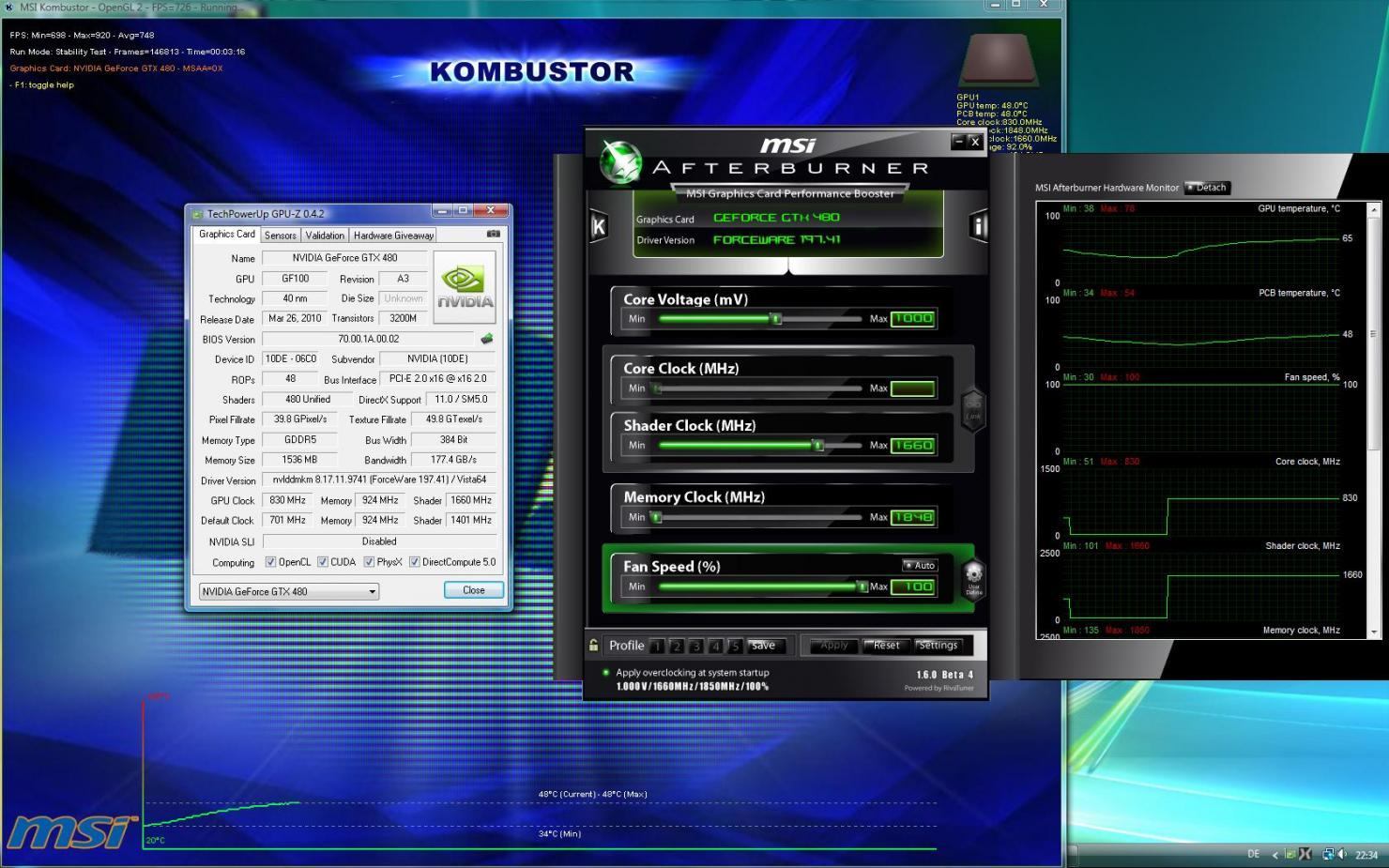
Task: Click the Core Clock slider handle
Action: click(657, 388)
